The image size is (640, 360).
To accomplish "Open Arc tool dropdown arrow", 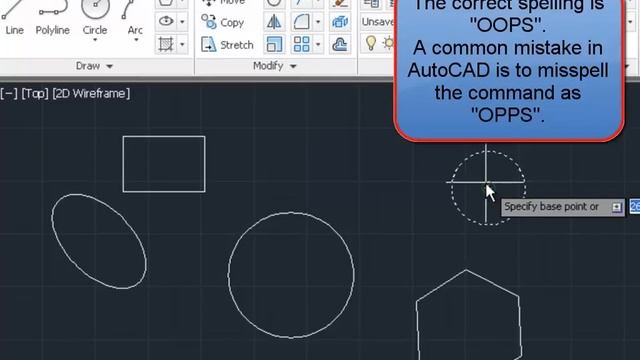I will (x=136, y=40).
